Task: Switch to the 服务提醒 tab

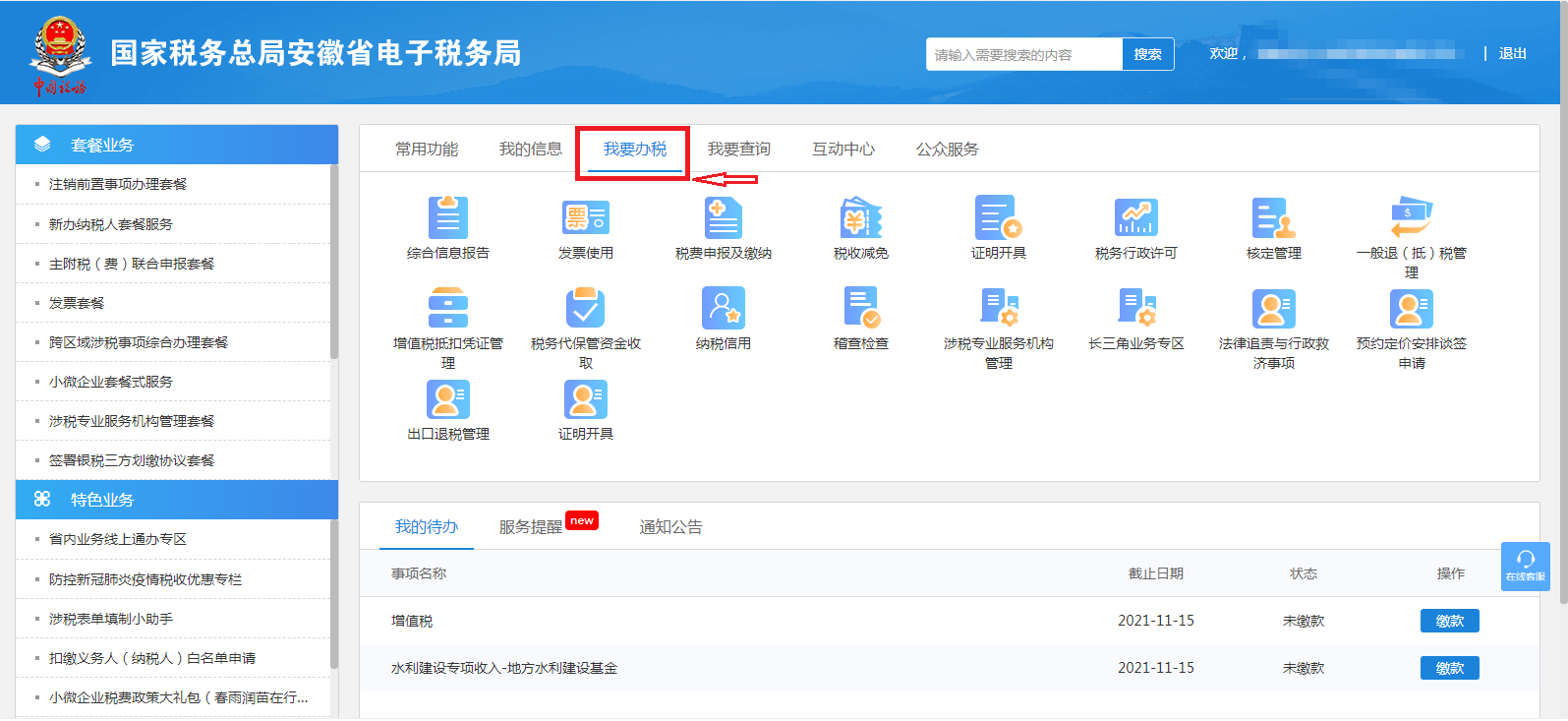Action: click(531, 527)
